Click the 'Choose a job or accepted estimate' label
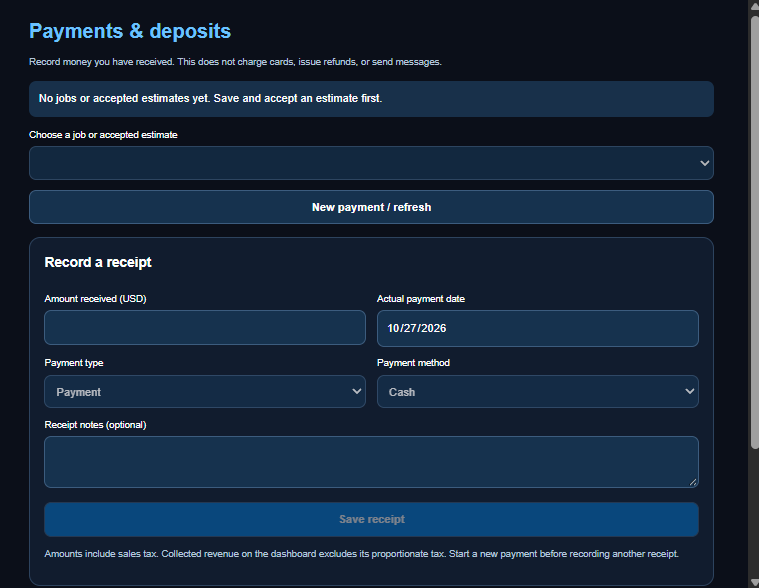Viewport: 759px width, 588px height. pyautogui.click(x=103, y=135)
